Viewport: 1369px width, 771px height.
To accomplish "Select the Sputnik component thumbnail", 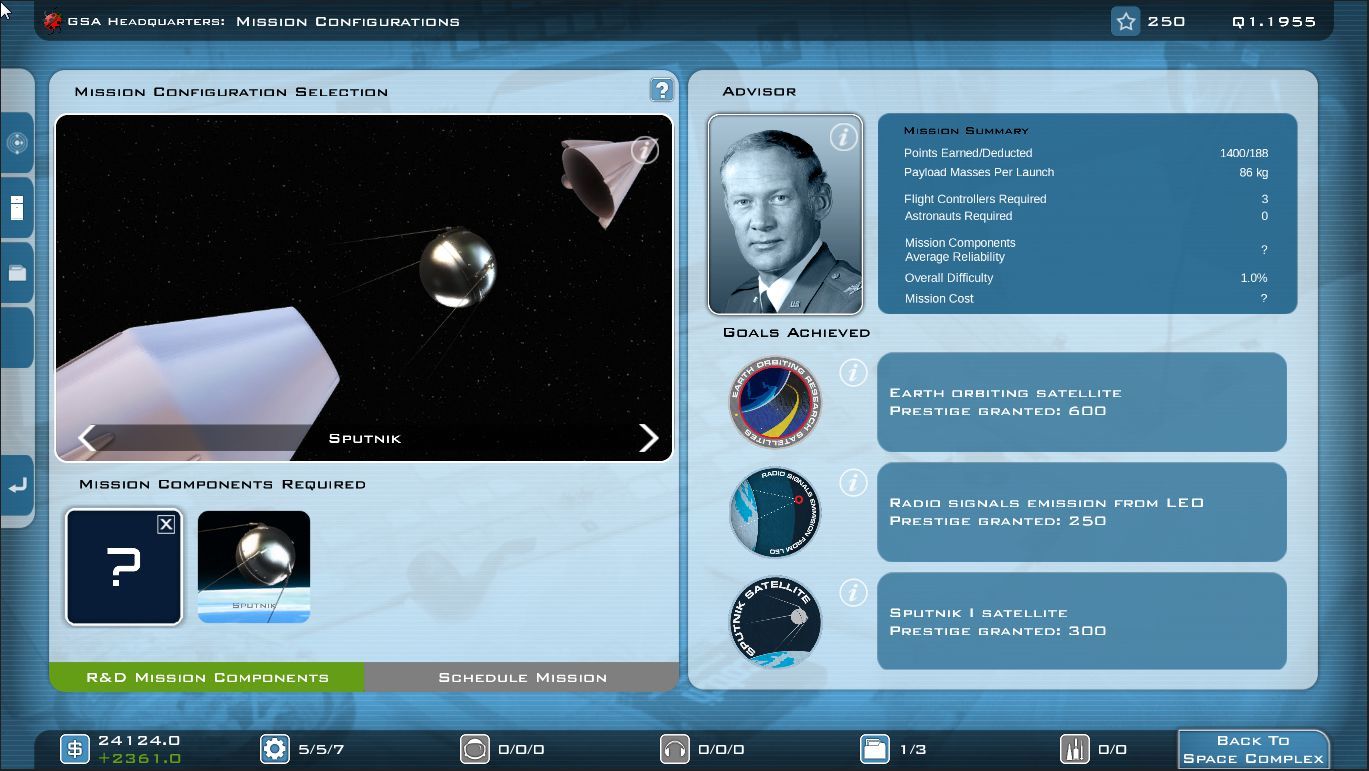I will [x=254, y=567].
